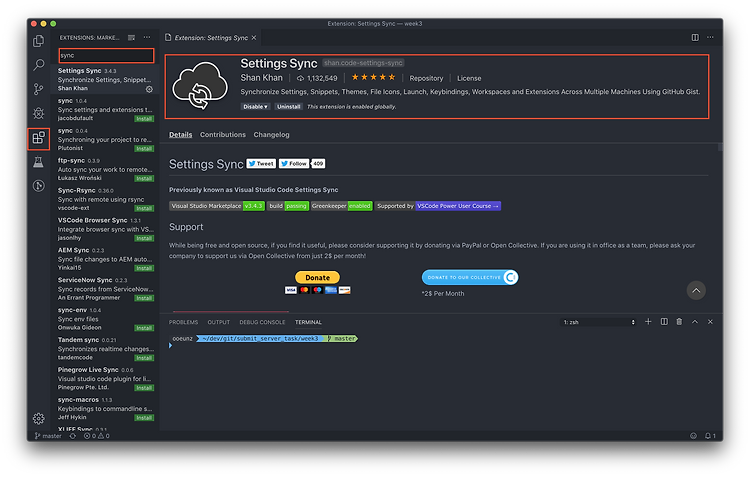
Task: Click the VSCode Power User Course badge
Action: point(458,206)
